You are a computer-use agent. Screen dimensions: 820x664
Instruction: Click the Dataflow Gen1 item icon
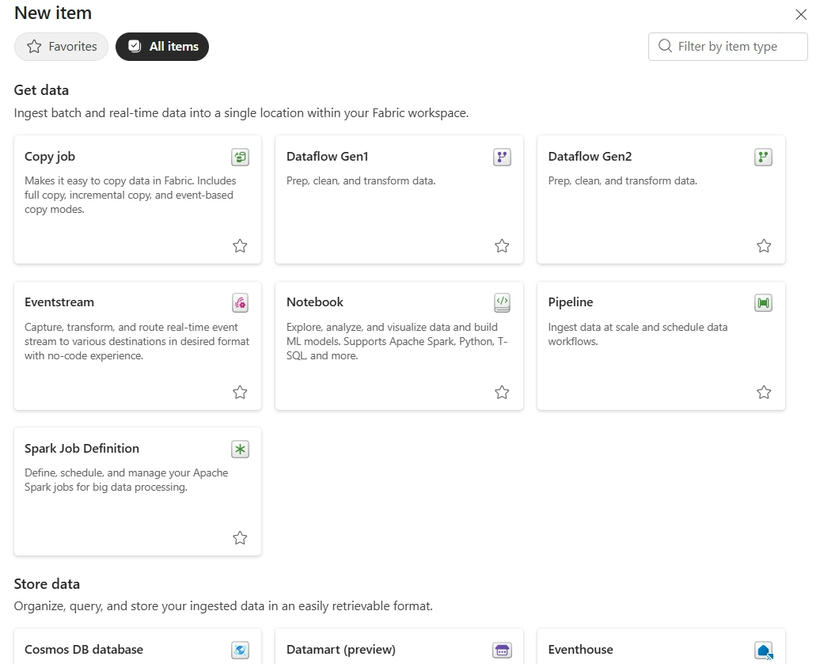502,157
